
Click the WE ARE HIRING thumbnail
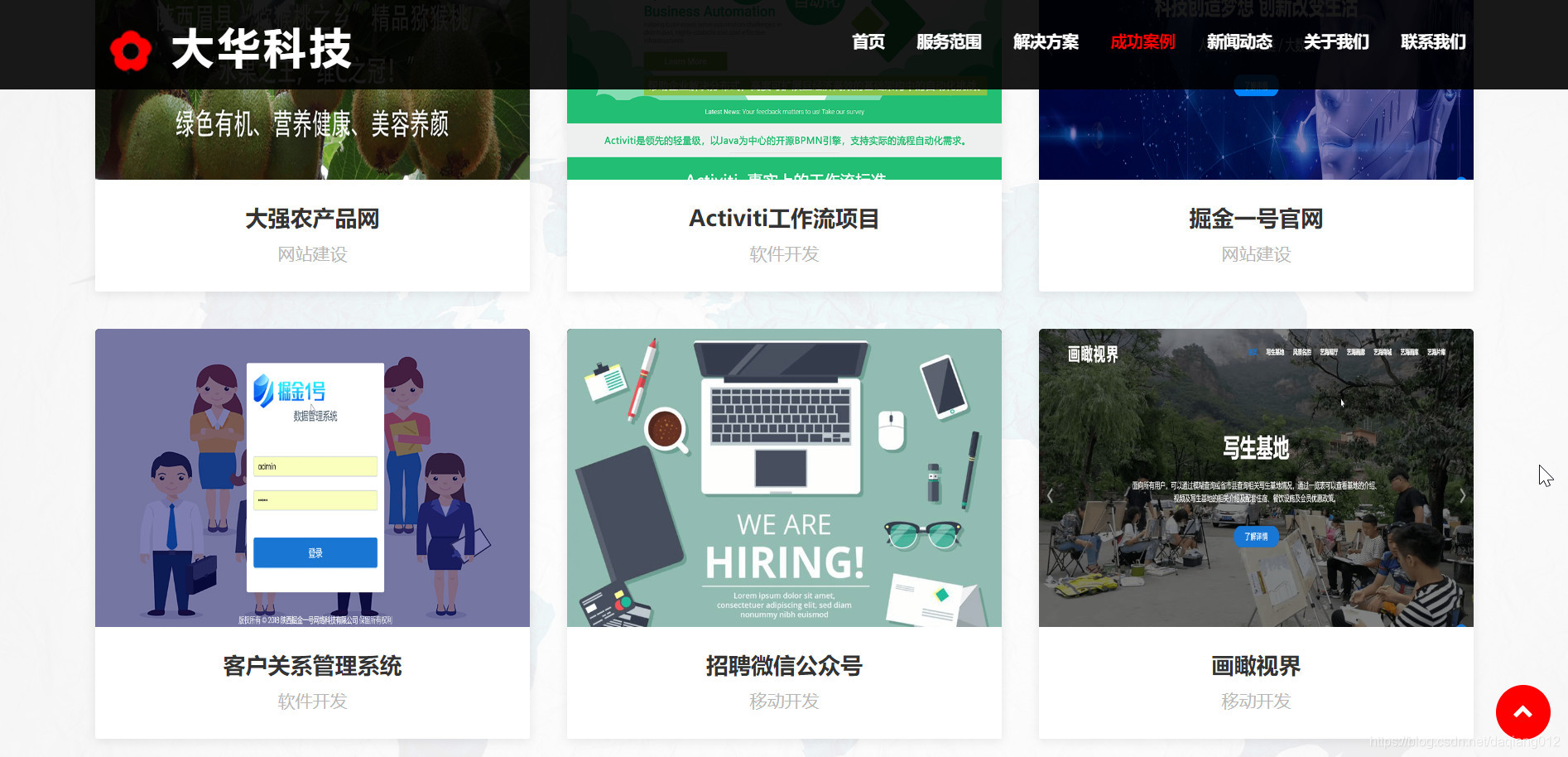(784, 478)
